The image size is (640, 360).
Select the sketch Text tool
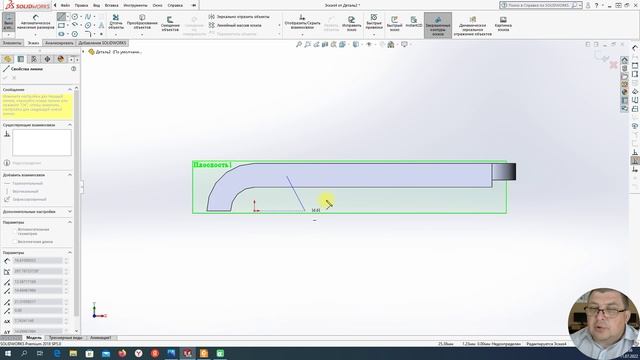point(101,25)
